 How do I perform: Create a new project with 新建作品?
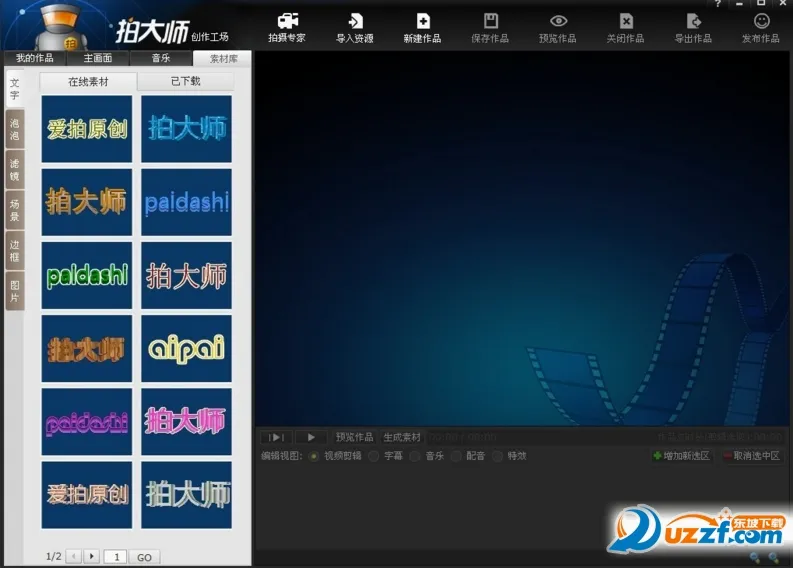click(422, 27)
